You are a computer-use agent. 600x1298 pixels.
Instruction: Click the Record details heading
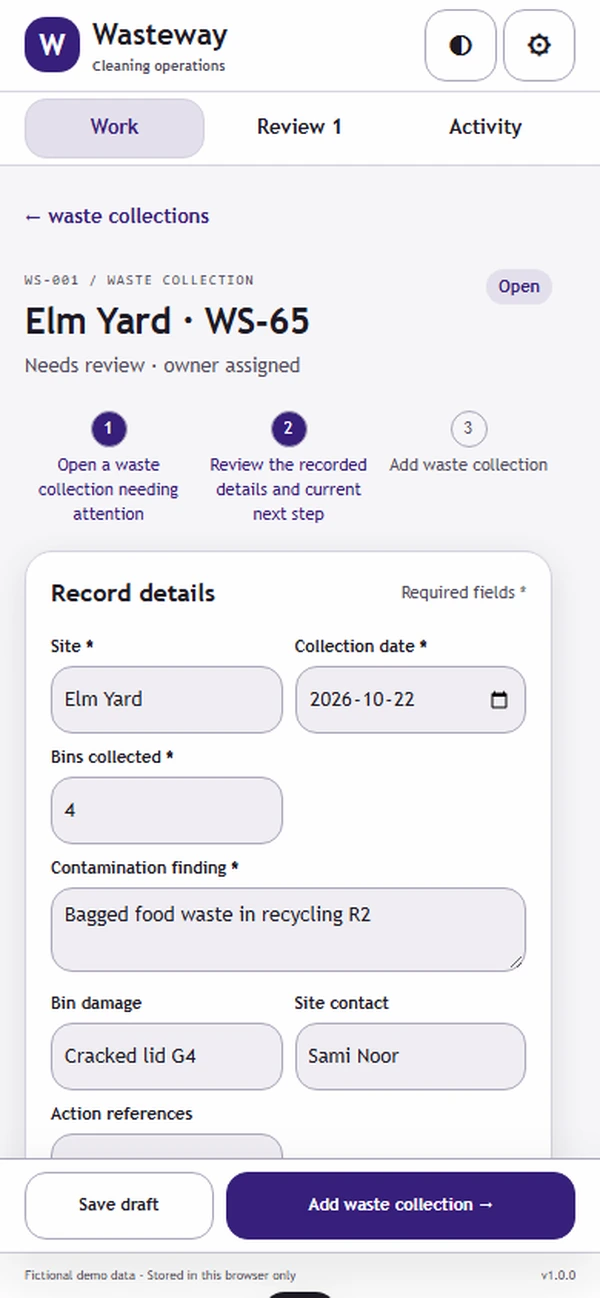(133, 593)
